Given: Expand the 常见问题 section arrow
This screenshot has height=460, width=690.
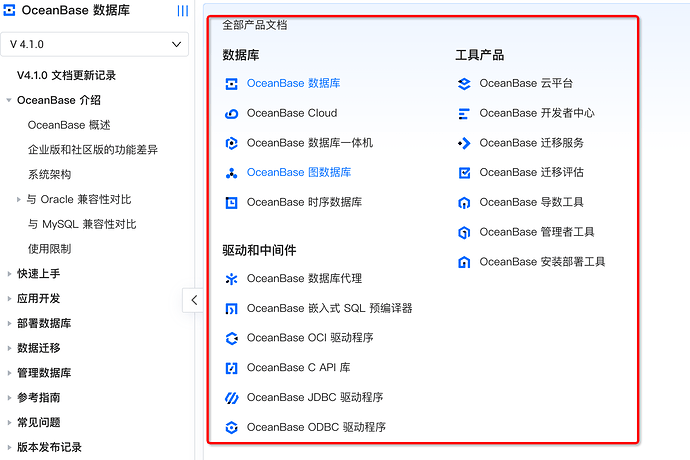Looking at the screenshot, I should 9,423.
